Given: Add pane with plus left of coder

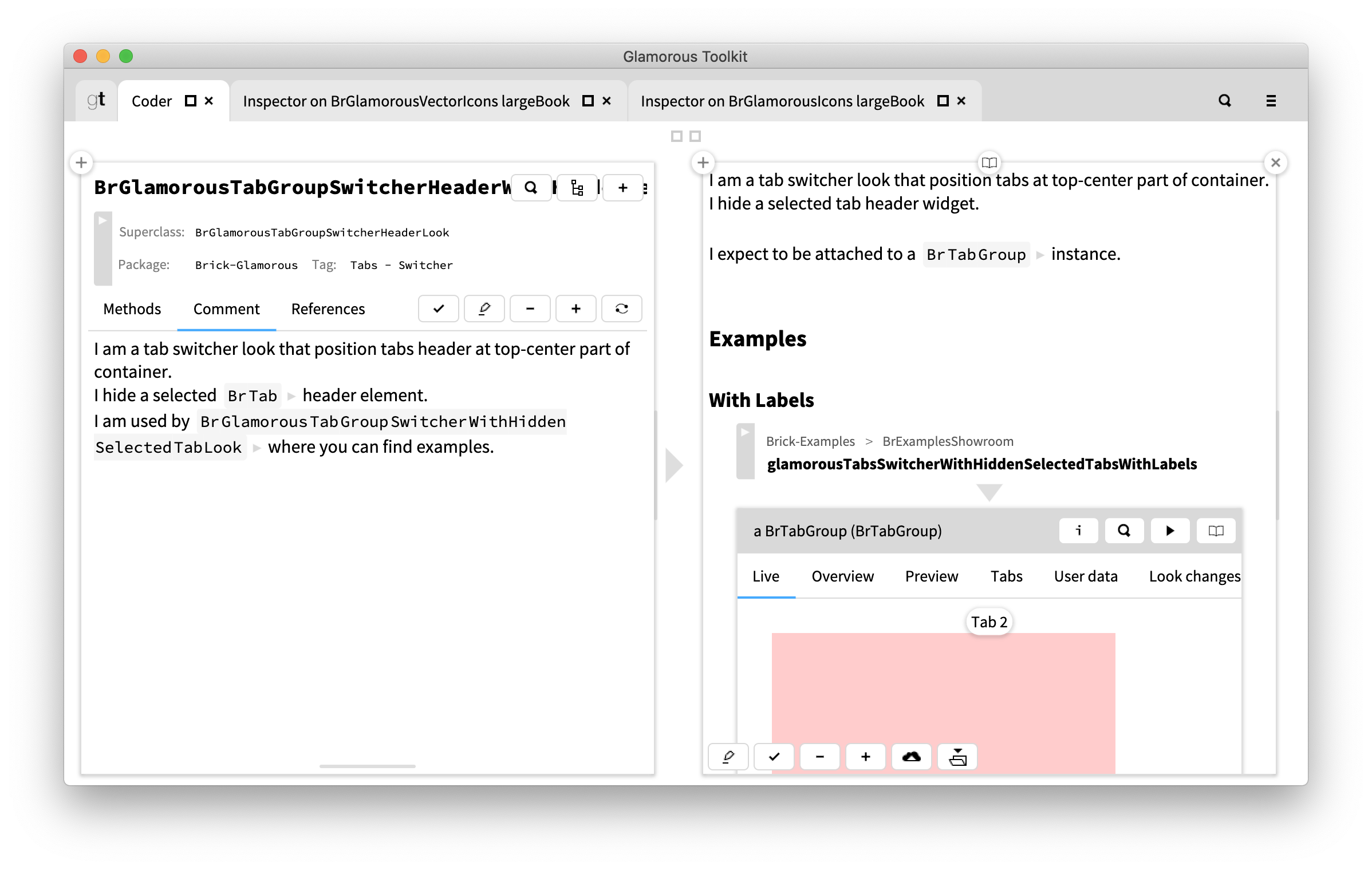Looking at the screenshot, I should 81,163.
